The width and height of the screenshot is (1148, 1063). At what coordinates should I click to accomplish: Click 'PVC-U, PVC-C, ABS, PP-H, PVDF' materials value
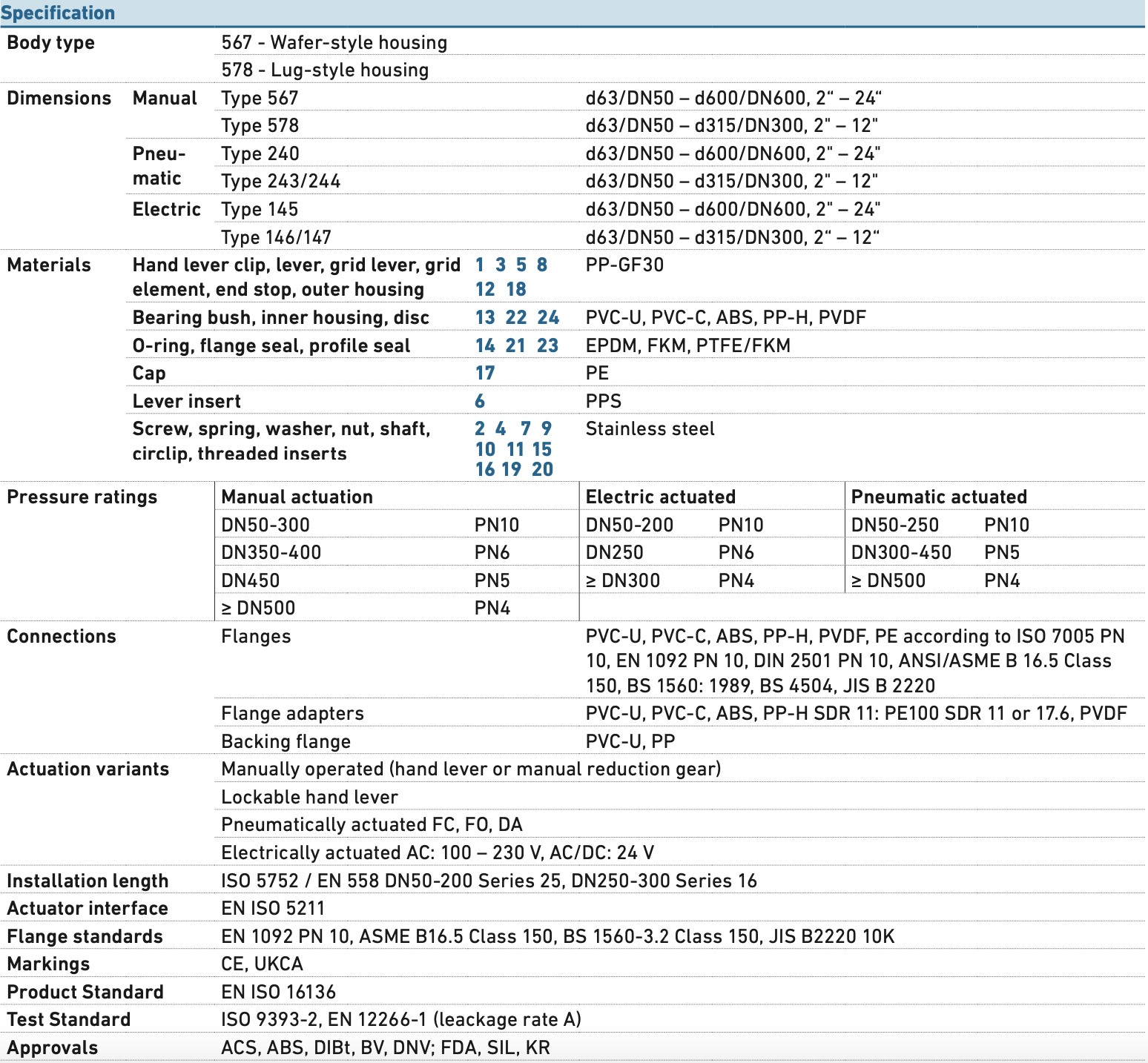pos(725,317)
